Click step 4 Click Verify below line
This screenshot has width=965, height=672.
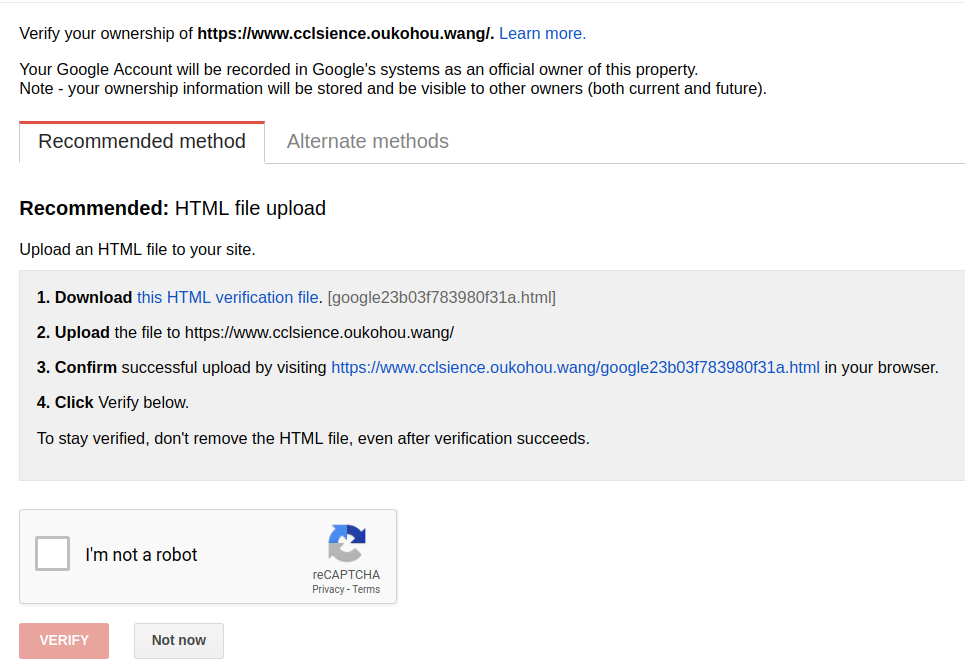113,402
